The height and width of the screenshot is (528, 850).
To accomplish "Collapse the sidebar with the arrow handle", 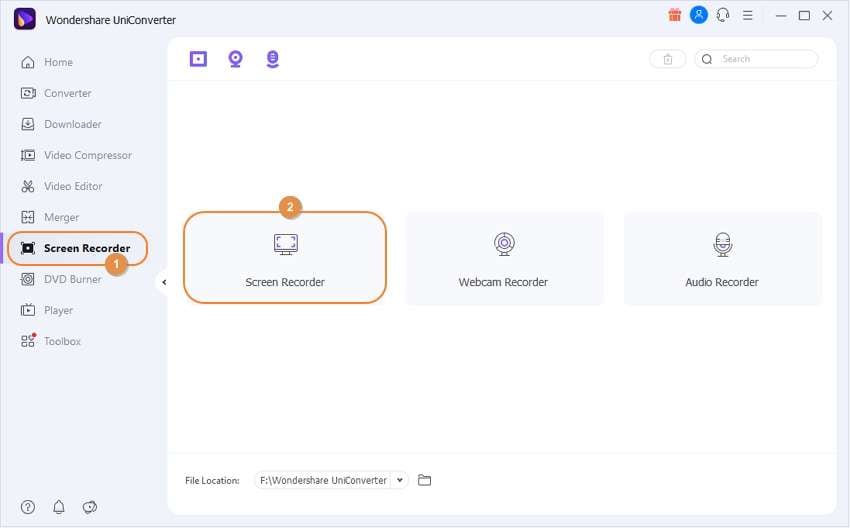I will point(164,282).
